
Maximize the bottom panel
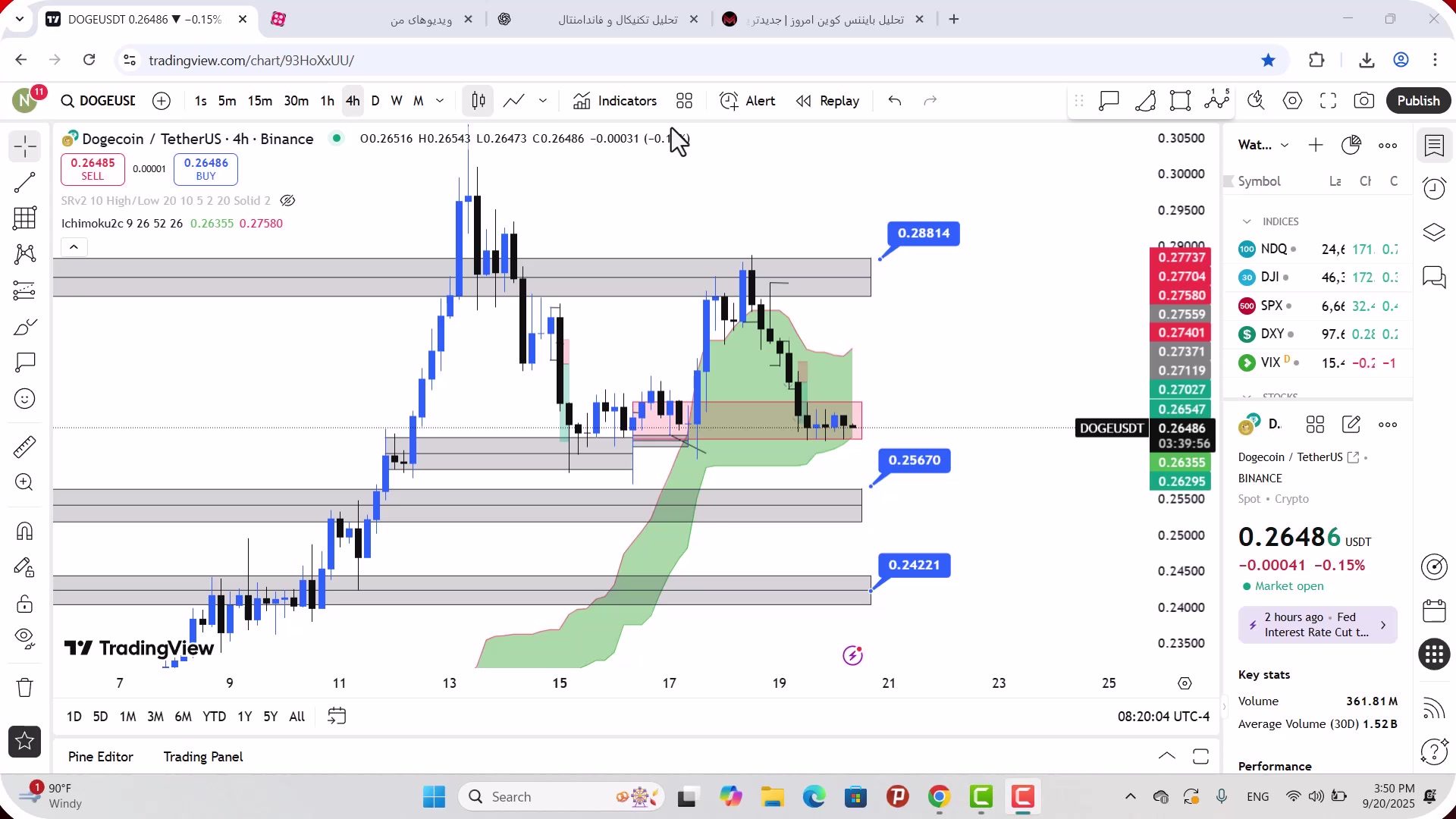pos(1200,756)
